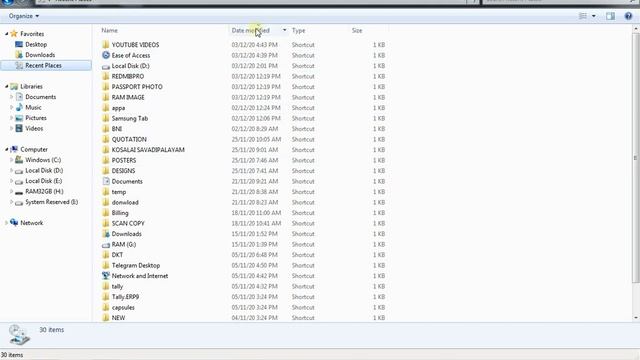The image size is (640, 360).
Task: Open Downloads in Favorites sidebar
Action: pyautogui.click(x=40, y=55)
